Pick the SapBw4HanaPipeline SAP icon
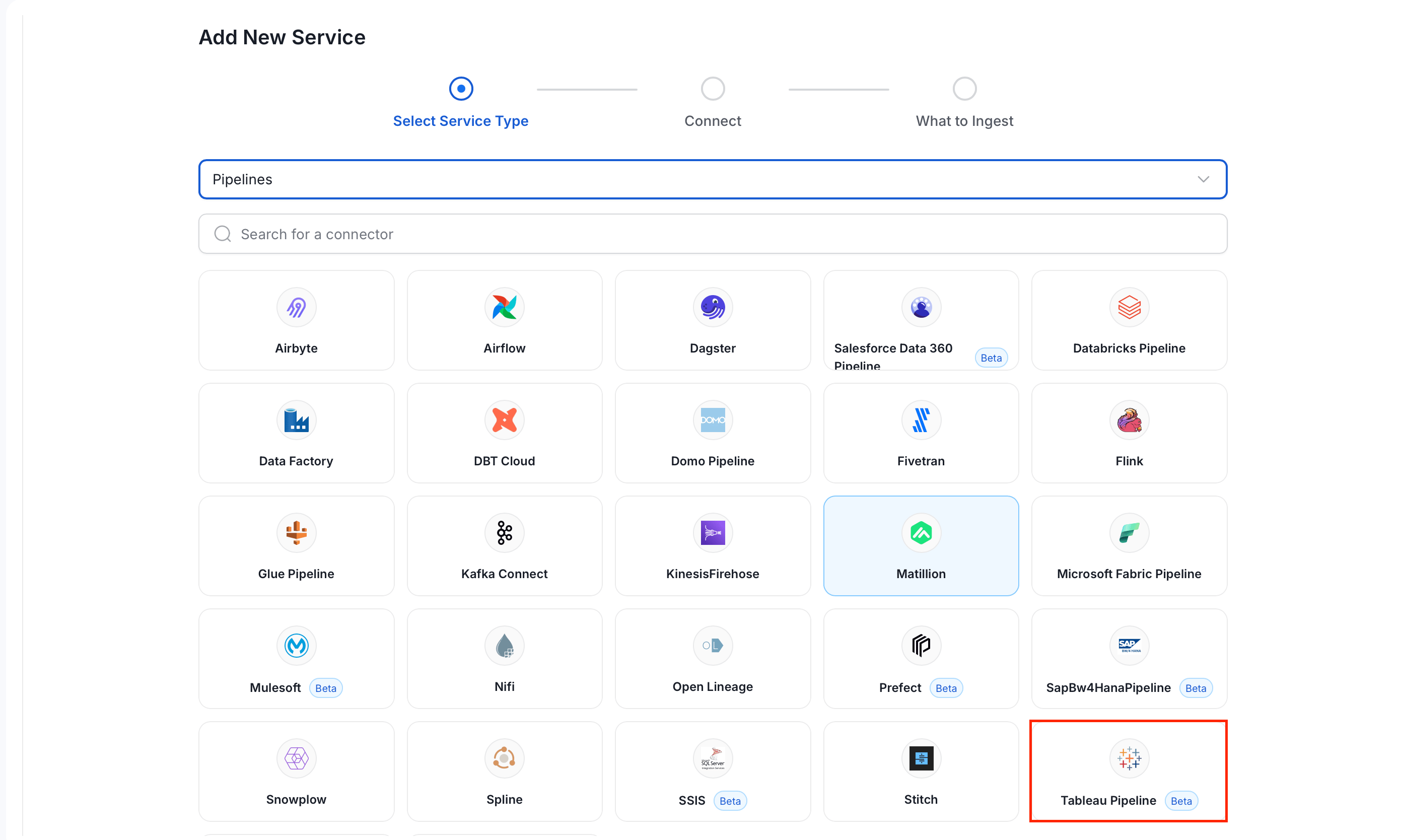1401x840 pixels. point(1129,645)
